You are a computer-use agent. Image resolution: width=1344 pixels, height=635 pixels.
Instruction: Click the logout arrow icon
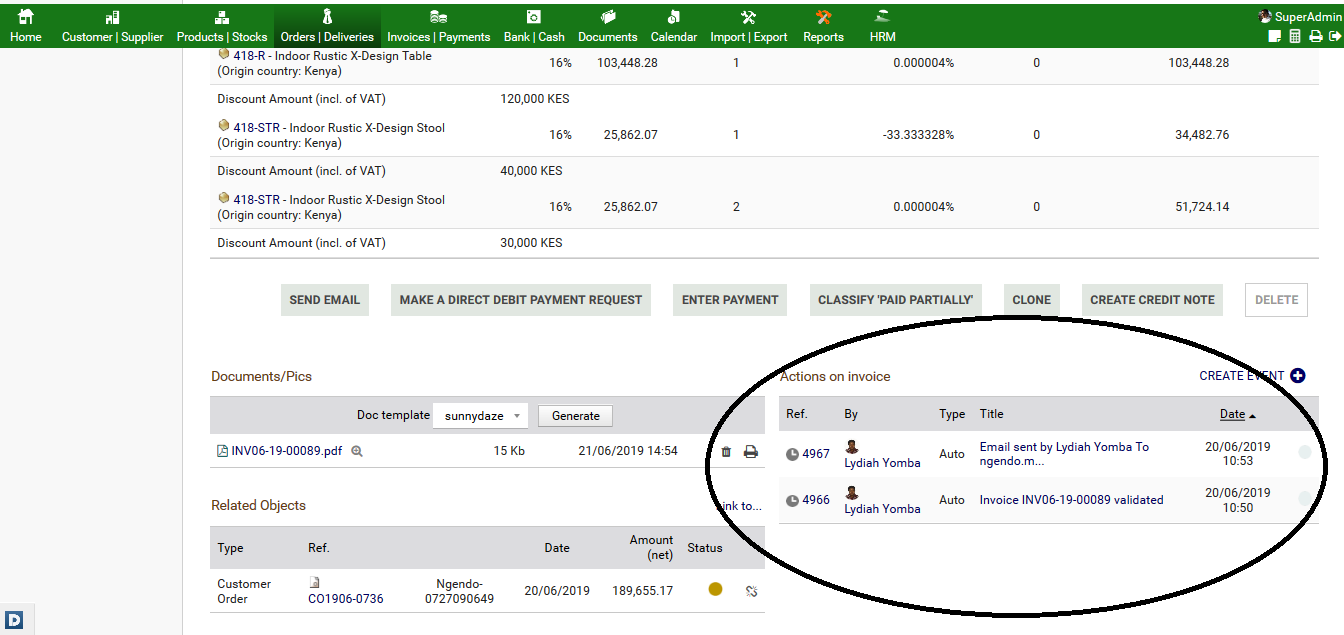point(1334,36)
